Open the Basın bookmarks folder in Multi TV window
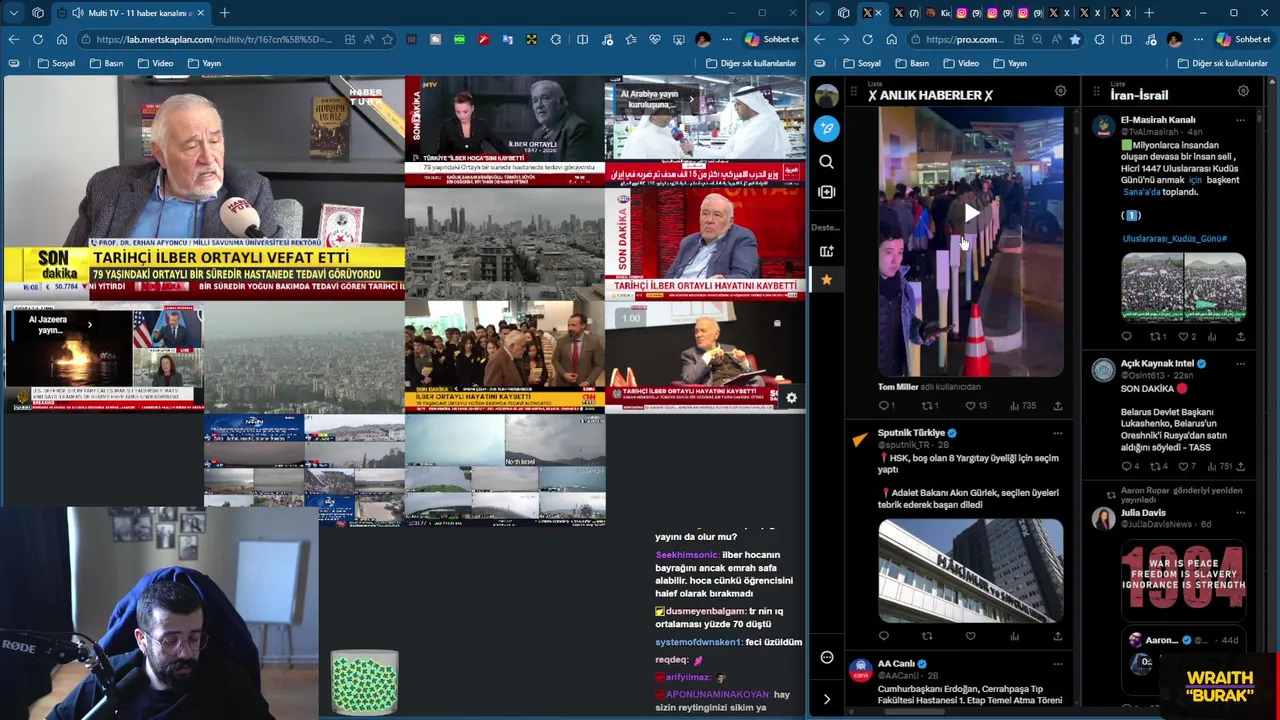Screen dimensions: 1280x720 [x=106, y=63]
